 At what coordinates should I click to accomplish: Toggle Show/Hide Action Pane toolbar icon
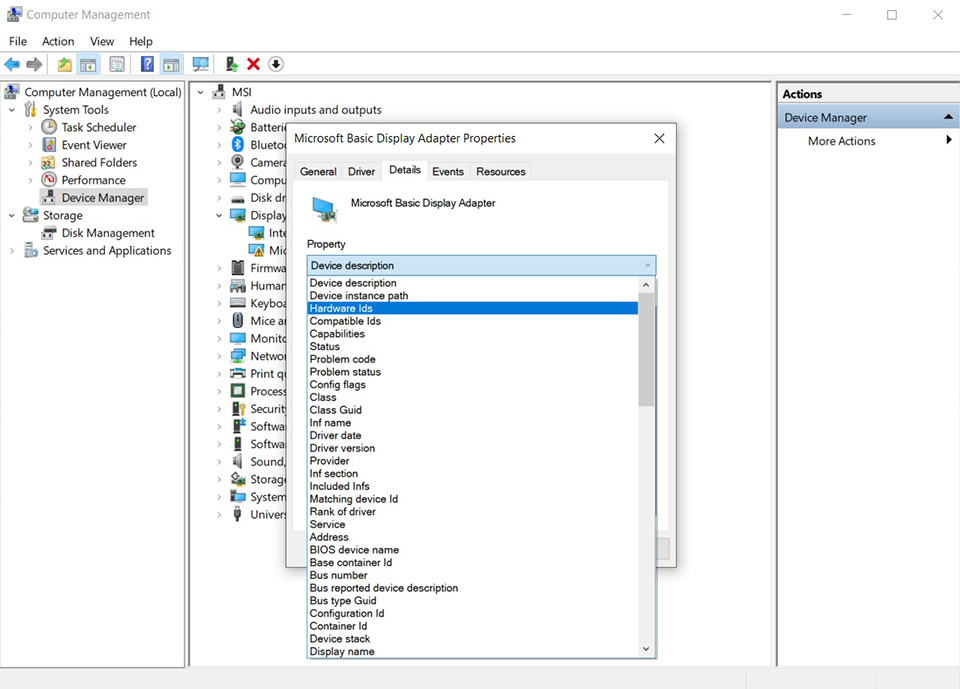pos(171,64)
